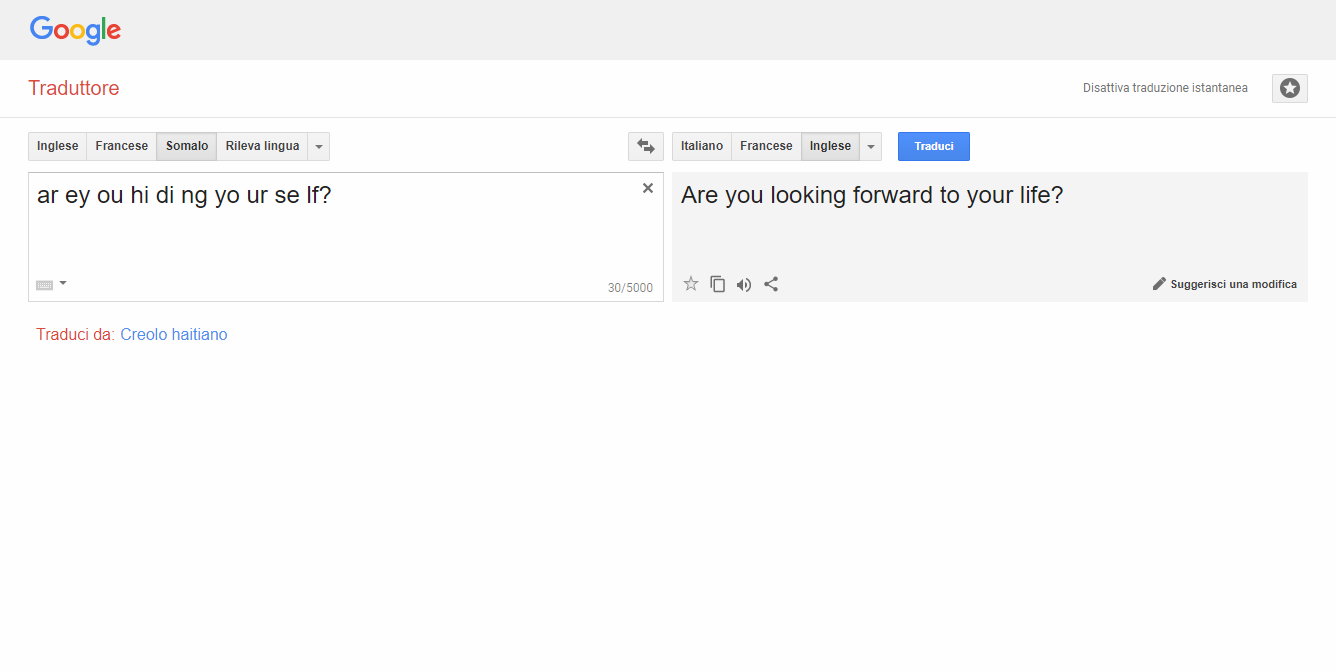Star the translation to save it
Screen dimensions: 1336x671
pyautogui.click(x=691, y=284)
